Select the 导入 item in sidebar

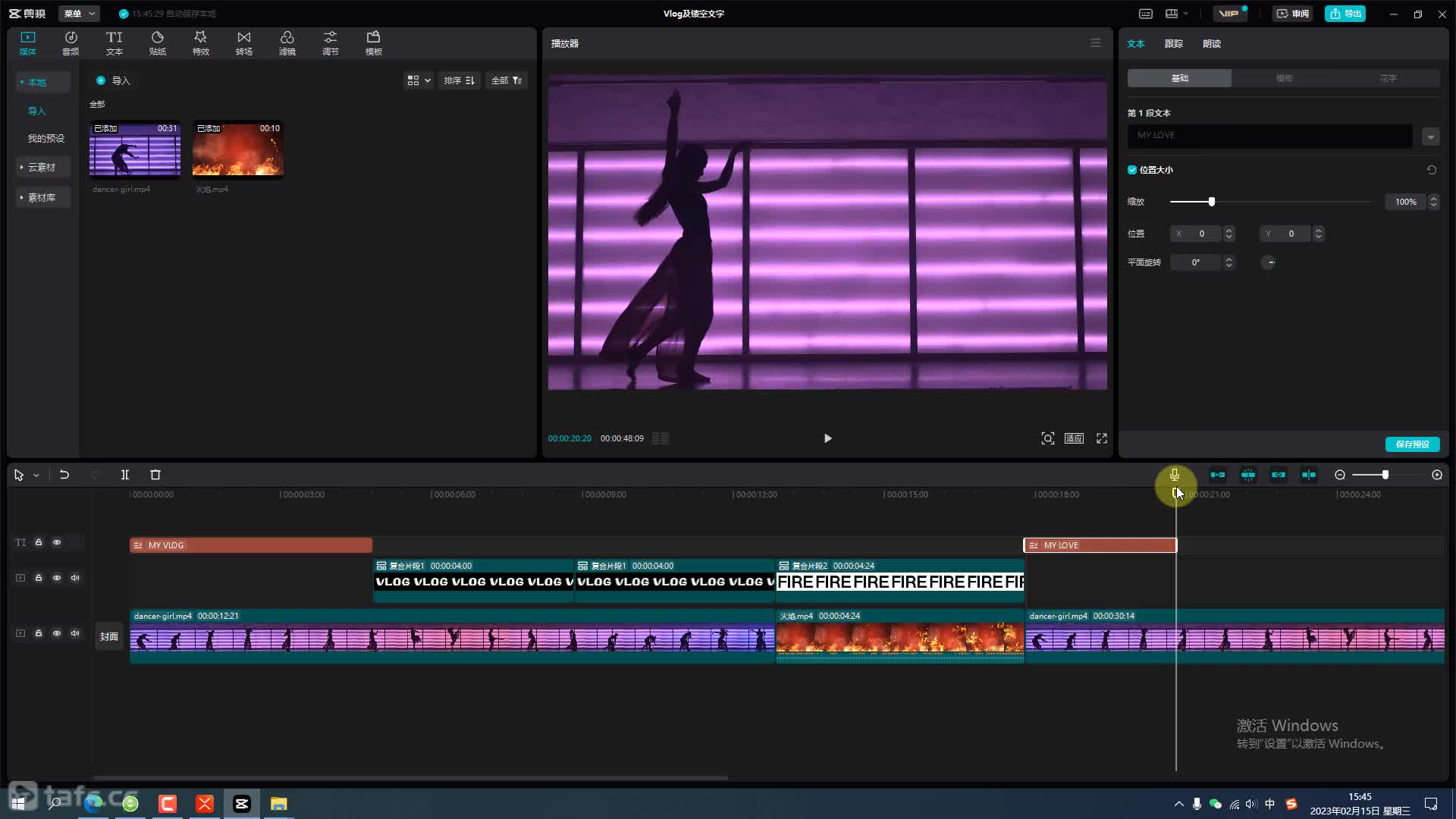coord(36,111)
